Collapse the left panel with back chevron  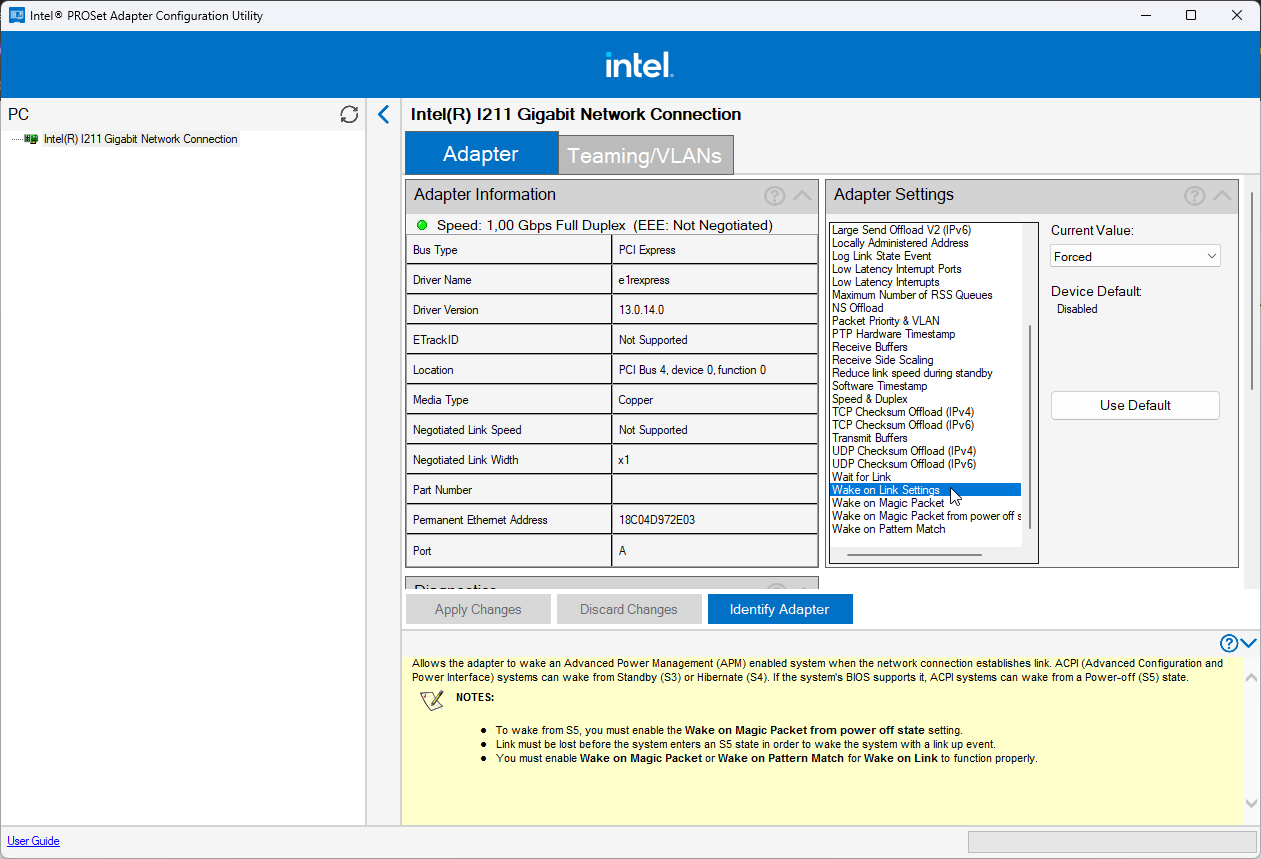click(x=383, y=115)
